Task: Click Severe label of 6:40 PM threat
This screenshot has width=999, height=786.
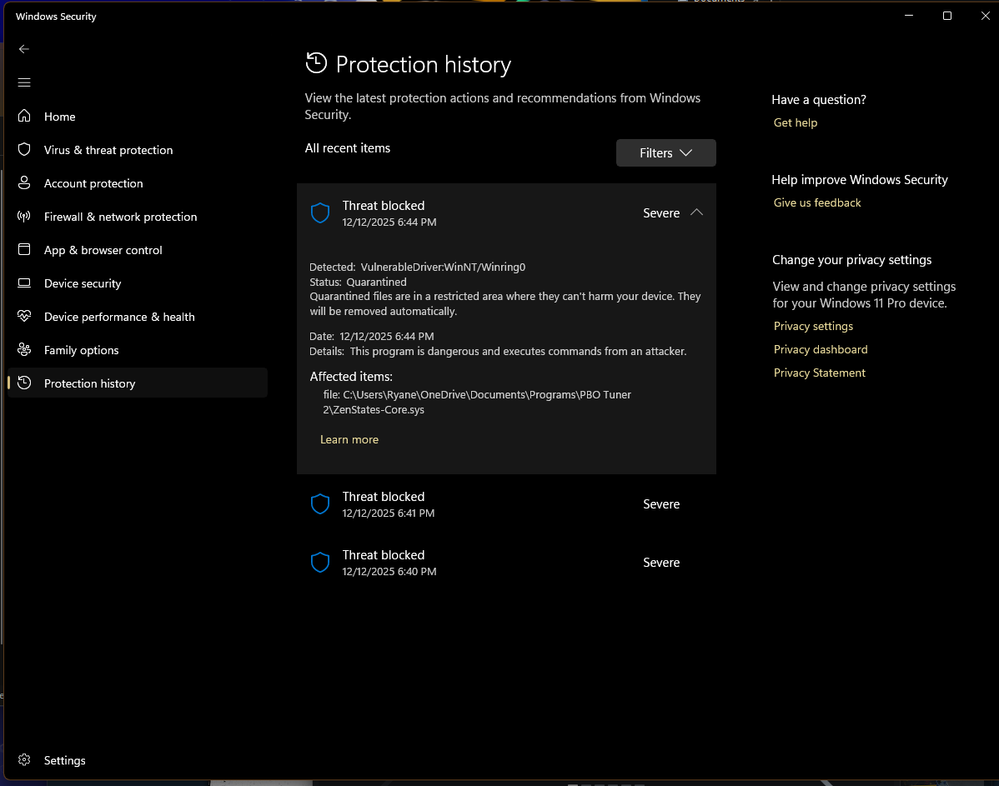Action: (661, 562)
